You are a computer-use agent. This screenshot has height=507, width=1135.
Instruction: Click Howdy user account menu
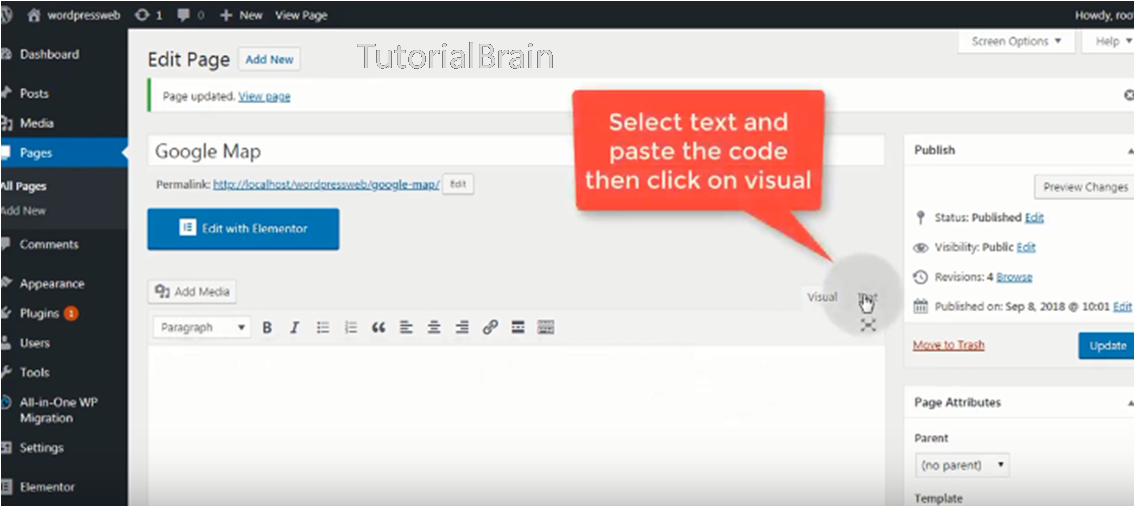pos(1104,15)
